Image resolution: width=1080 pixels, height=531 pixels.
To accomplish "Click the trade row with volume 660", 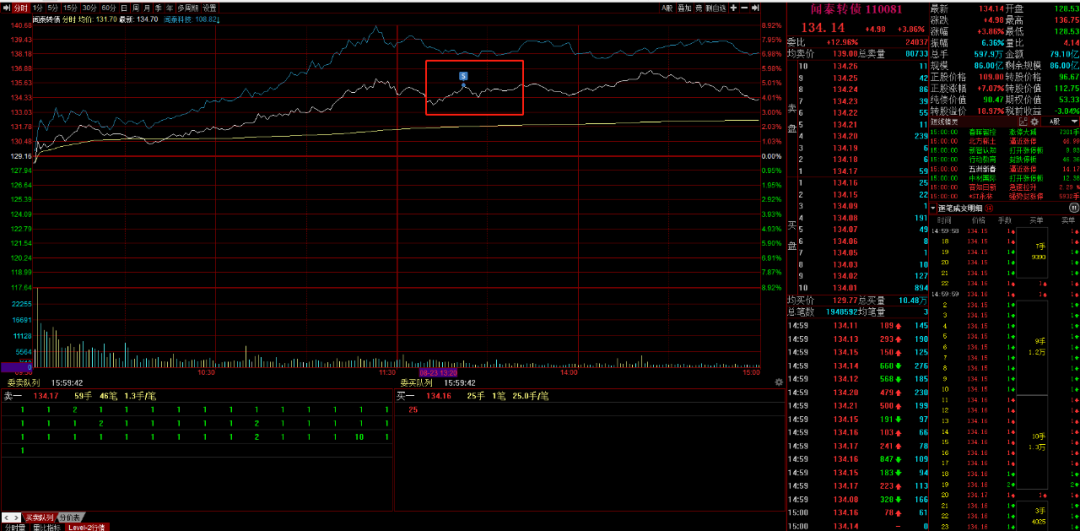I will coord(857,365).
